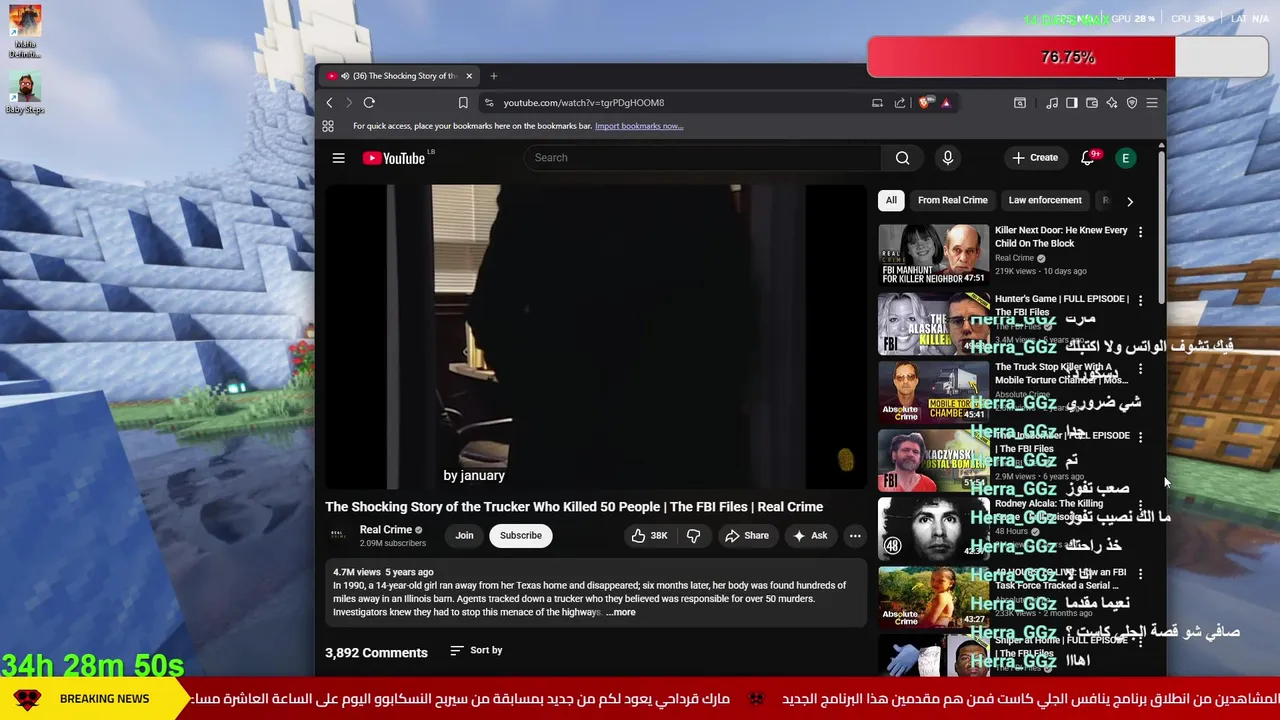Screen dimensions: 1280x720
Task: Open the browser main hamburger menu
Action: (1152, 102)
